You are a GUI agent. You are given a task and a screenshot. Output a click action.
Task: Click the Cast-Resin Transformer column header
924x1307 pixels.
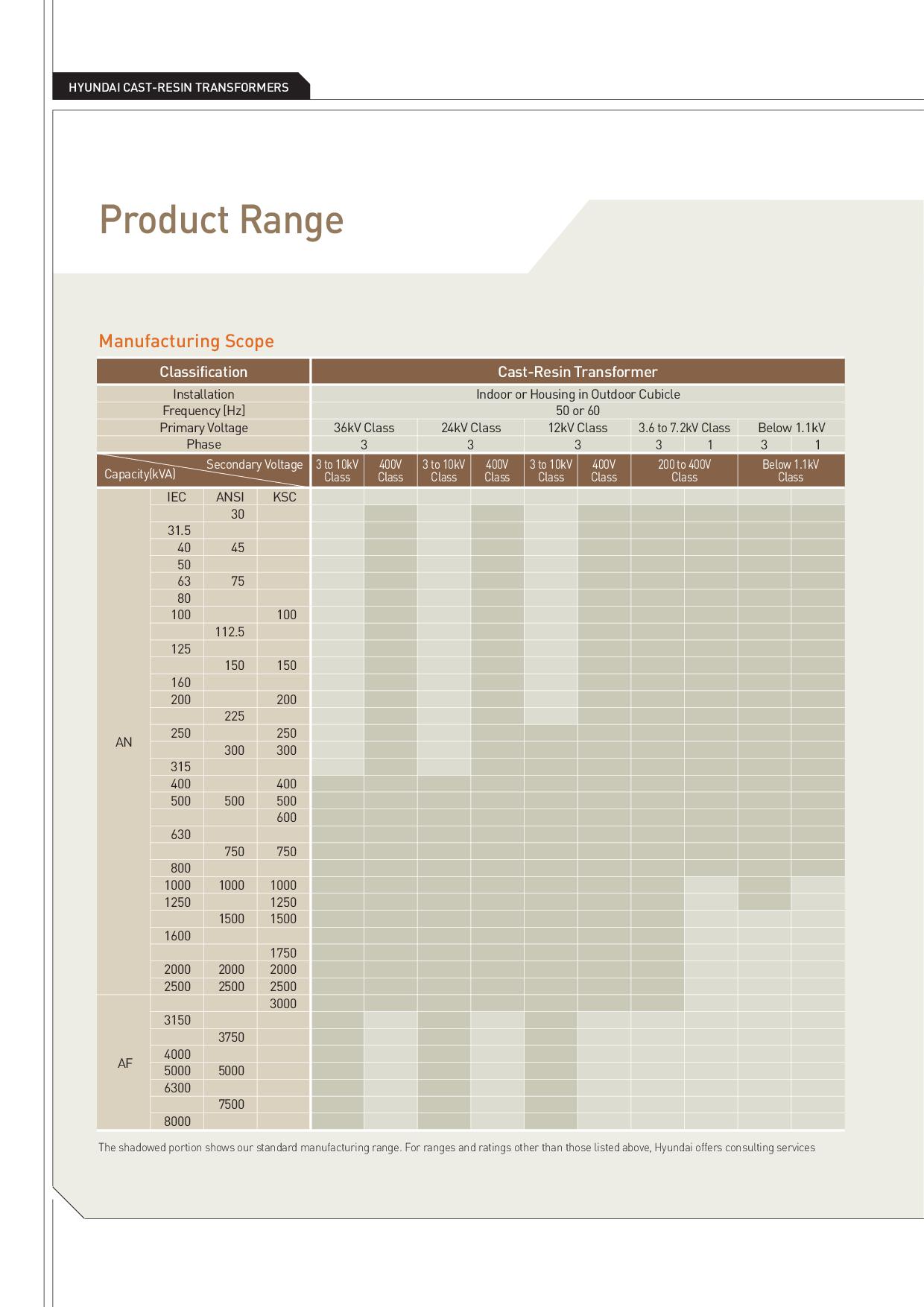pos(577,372)
